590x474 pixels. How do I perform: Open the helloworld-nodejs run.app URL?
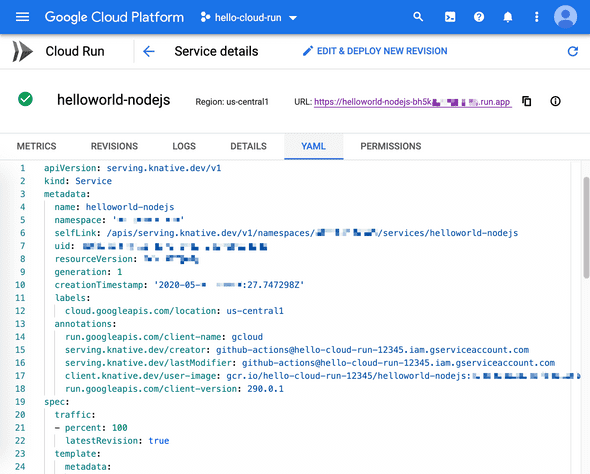click(413, 102)
